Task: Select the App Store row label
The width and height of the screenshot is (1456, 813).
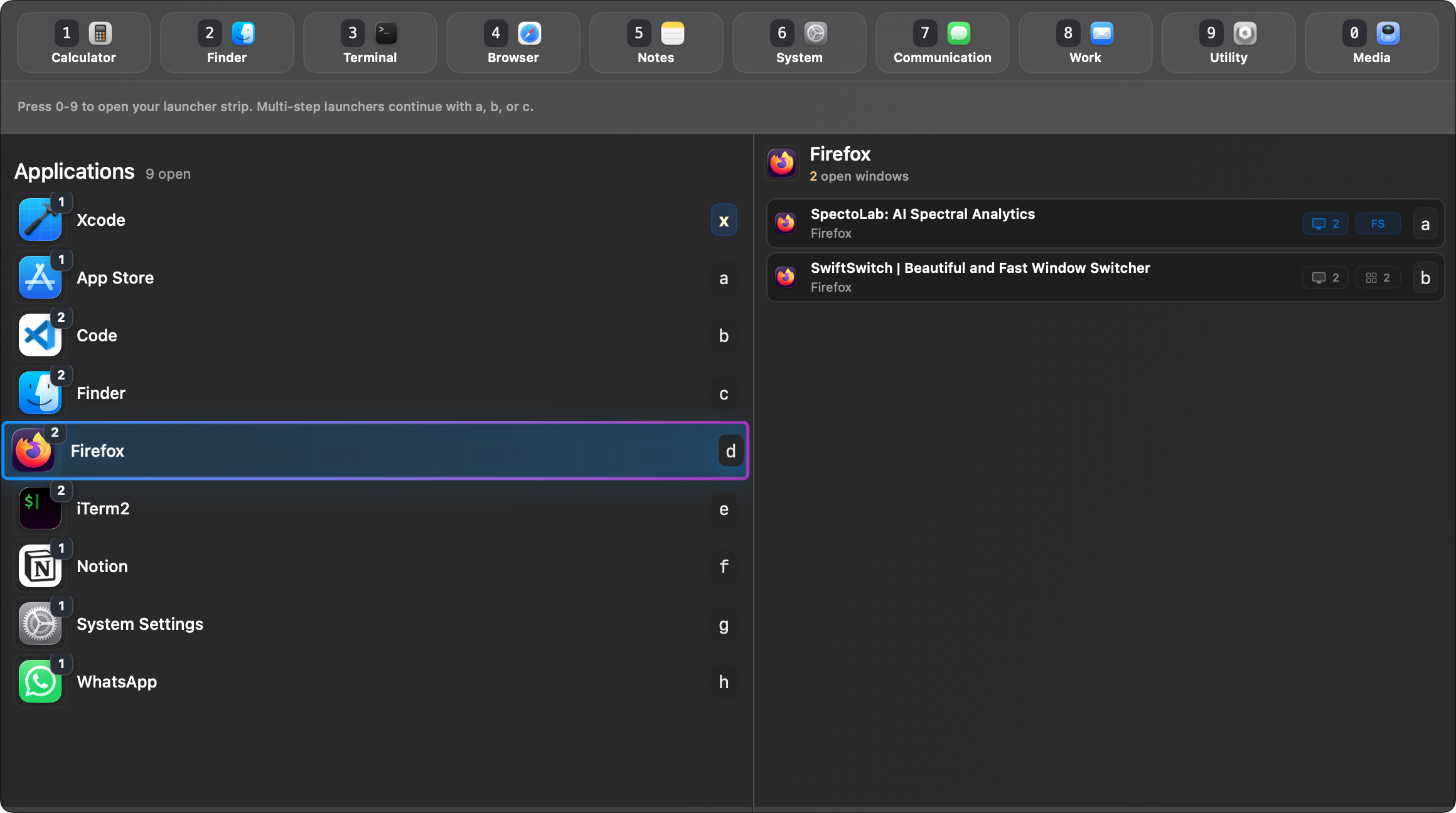Action: coord(115,278)
